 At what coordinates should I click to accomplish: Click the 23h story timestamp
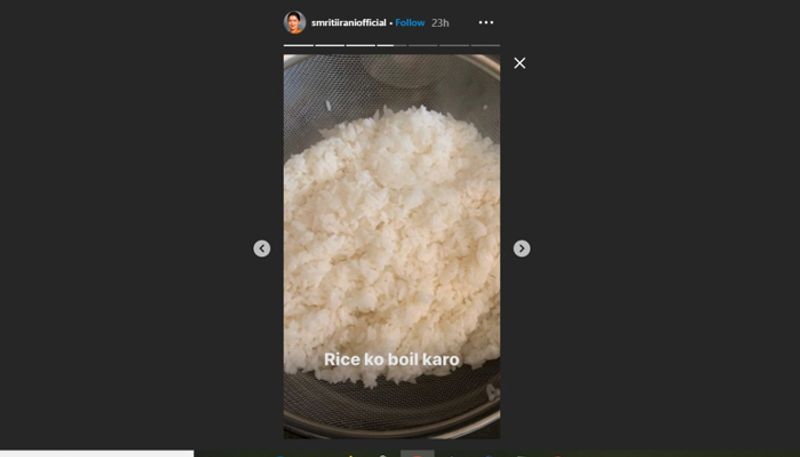(440, 22)
